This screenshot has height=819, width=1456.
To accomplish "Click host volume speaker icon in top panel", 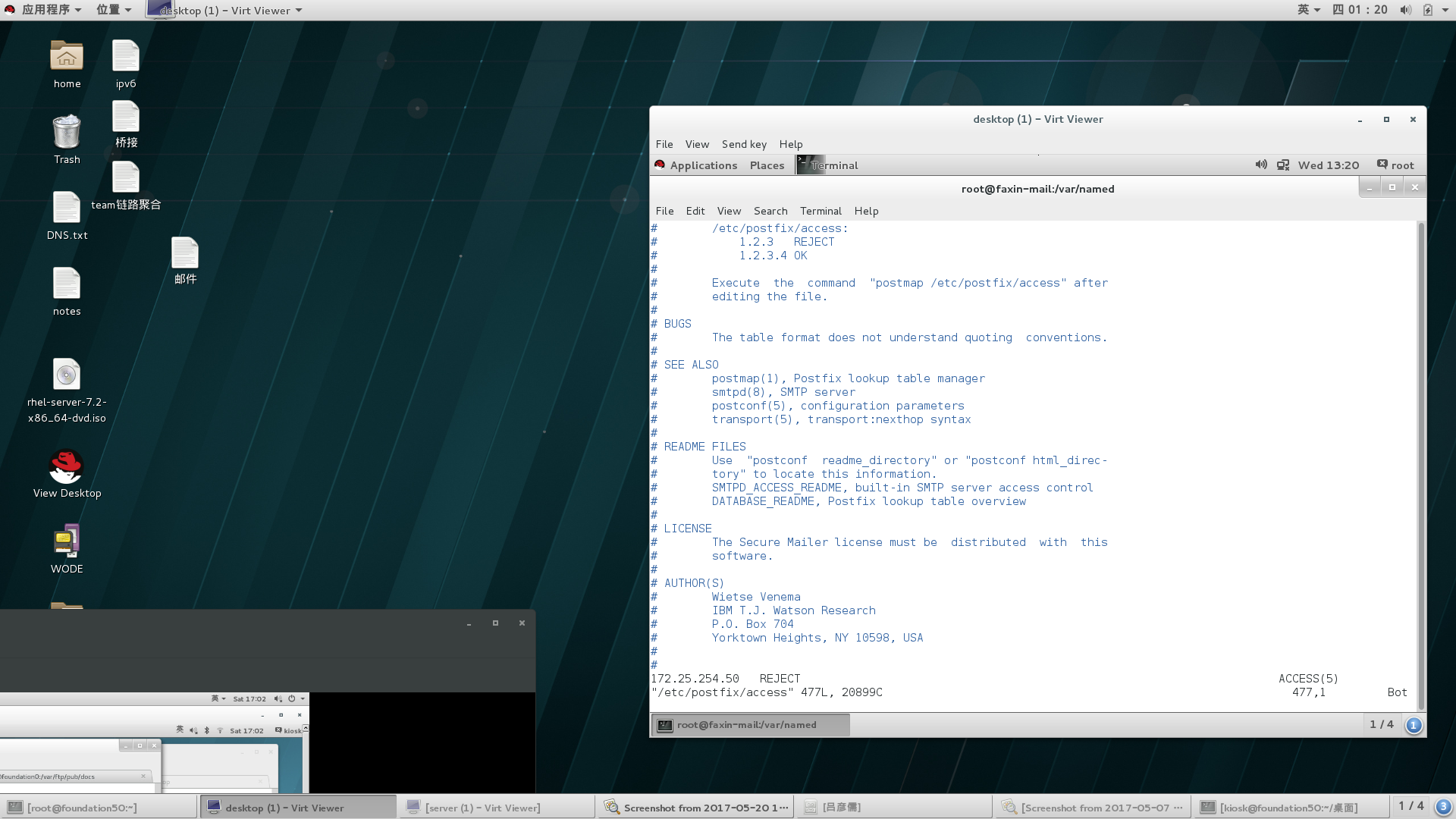I will point(1405,10).
